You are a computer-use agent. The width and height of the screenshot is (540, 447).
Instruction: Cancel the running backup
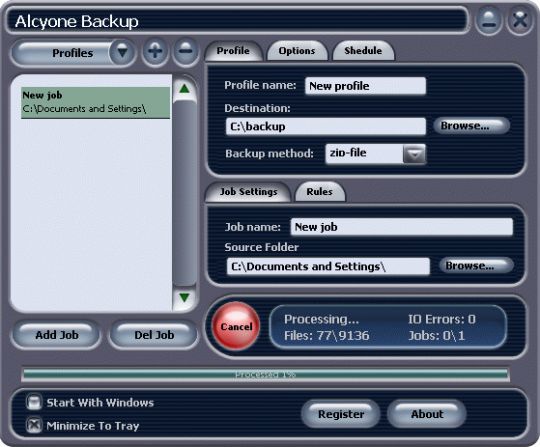click(x=236, y=326)
